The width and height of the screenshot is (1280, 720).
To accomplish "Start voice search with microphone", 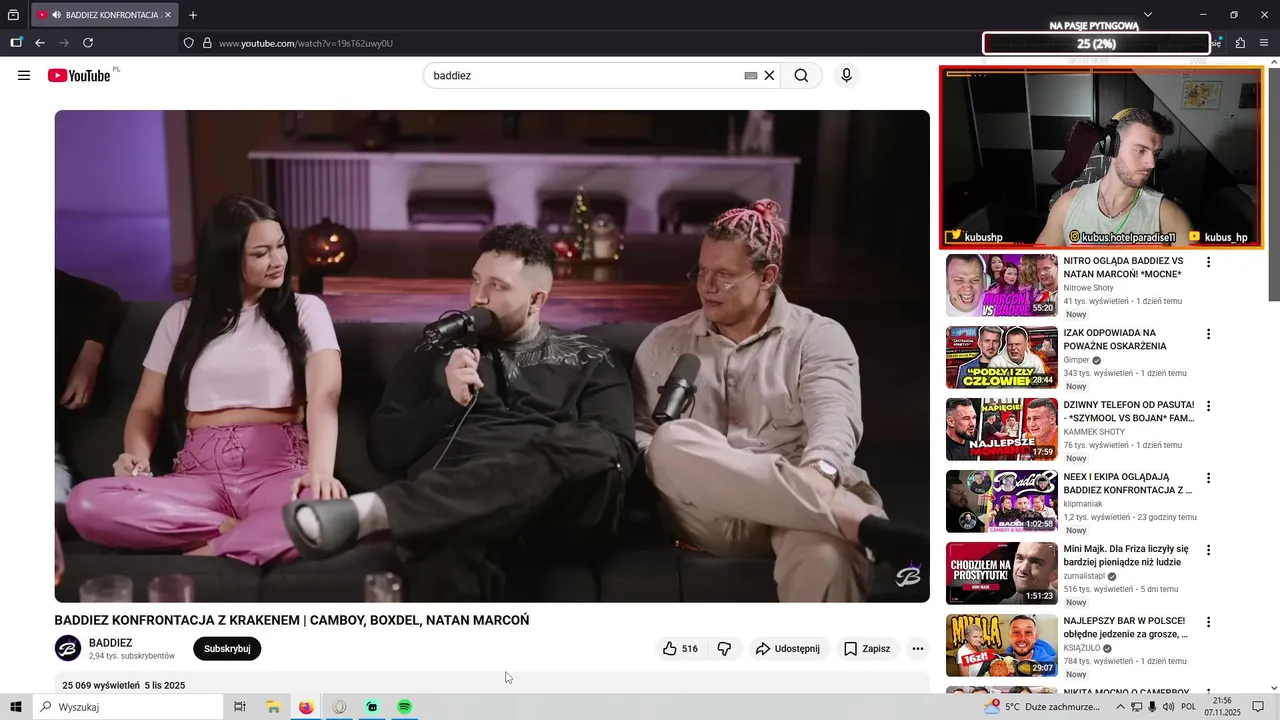I will point(846,75).
